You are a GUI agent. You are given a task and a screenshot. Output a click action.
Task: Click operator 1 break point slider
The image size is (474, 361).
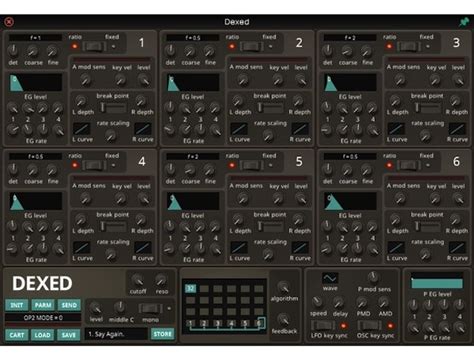(114, 107)
